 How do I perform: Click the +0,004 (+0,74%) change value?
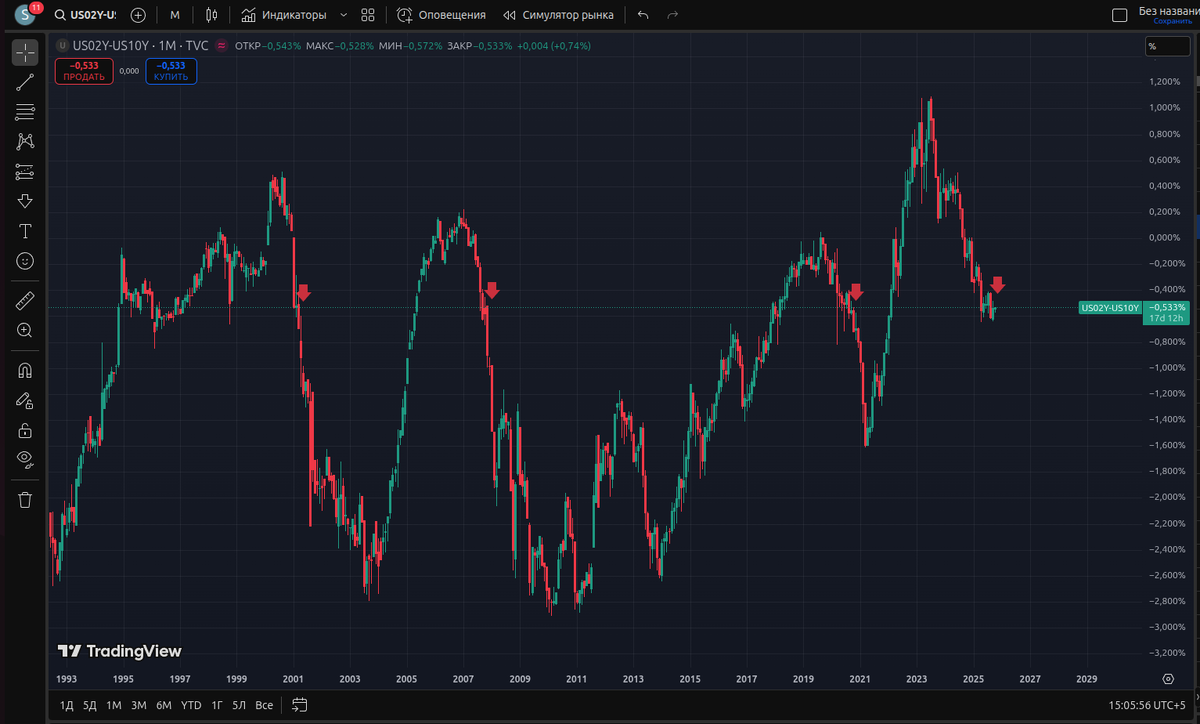(x=554, y=45)
